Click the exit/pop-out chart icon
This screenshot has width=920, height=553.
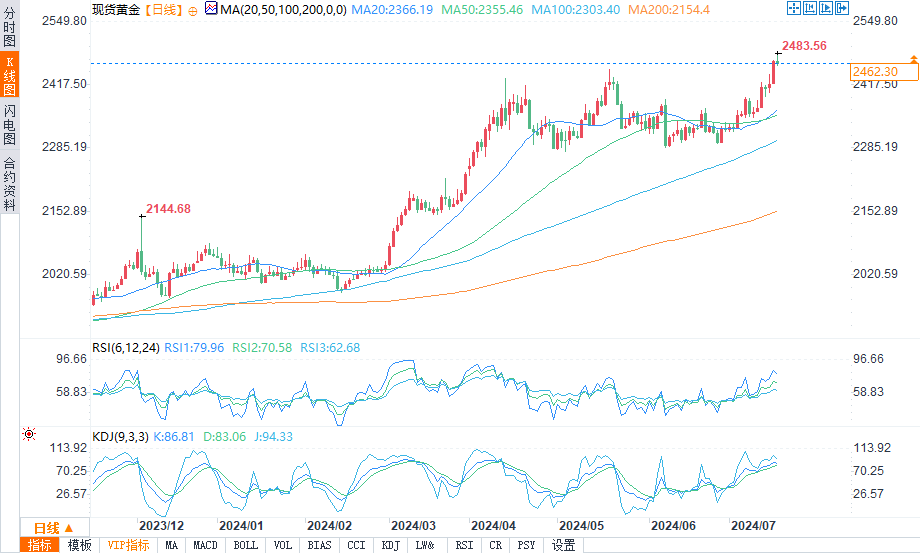pyautogui.click(x=841, y=9)
